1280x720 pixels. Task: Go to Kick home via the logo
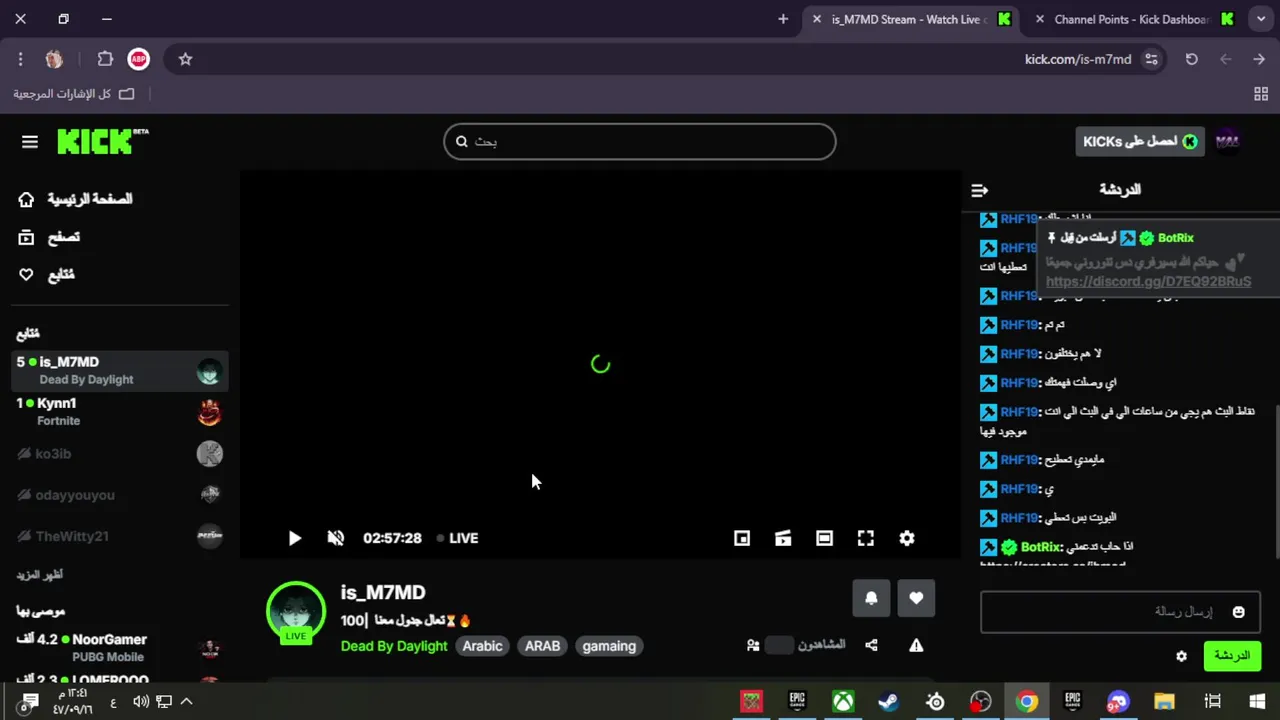(102, 141)
